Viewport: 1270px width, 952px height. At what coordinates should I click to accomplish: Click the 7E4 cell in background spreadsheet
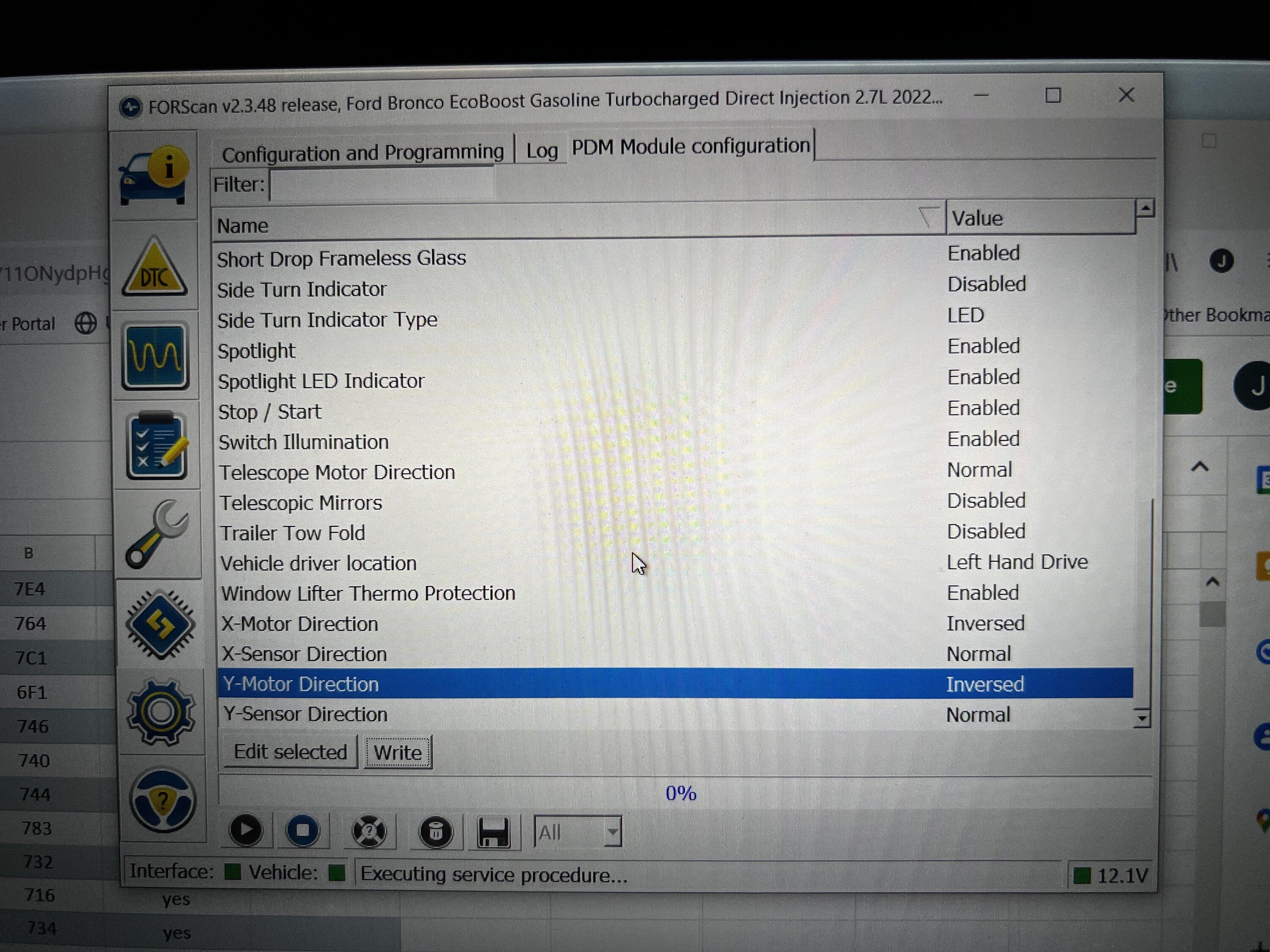pos(30,589)
